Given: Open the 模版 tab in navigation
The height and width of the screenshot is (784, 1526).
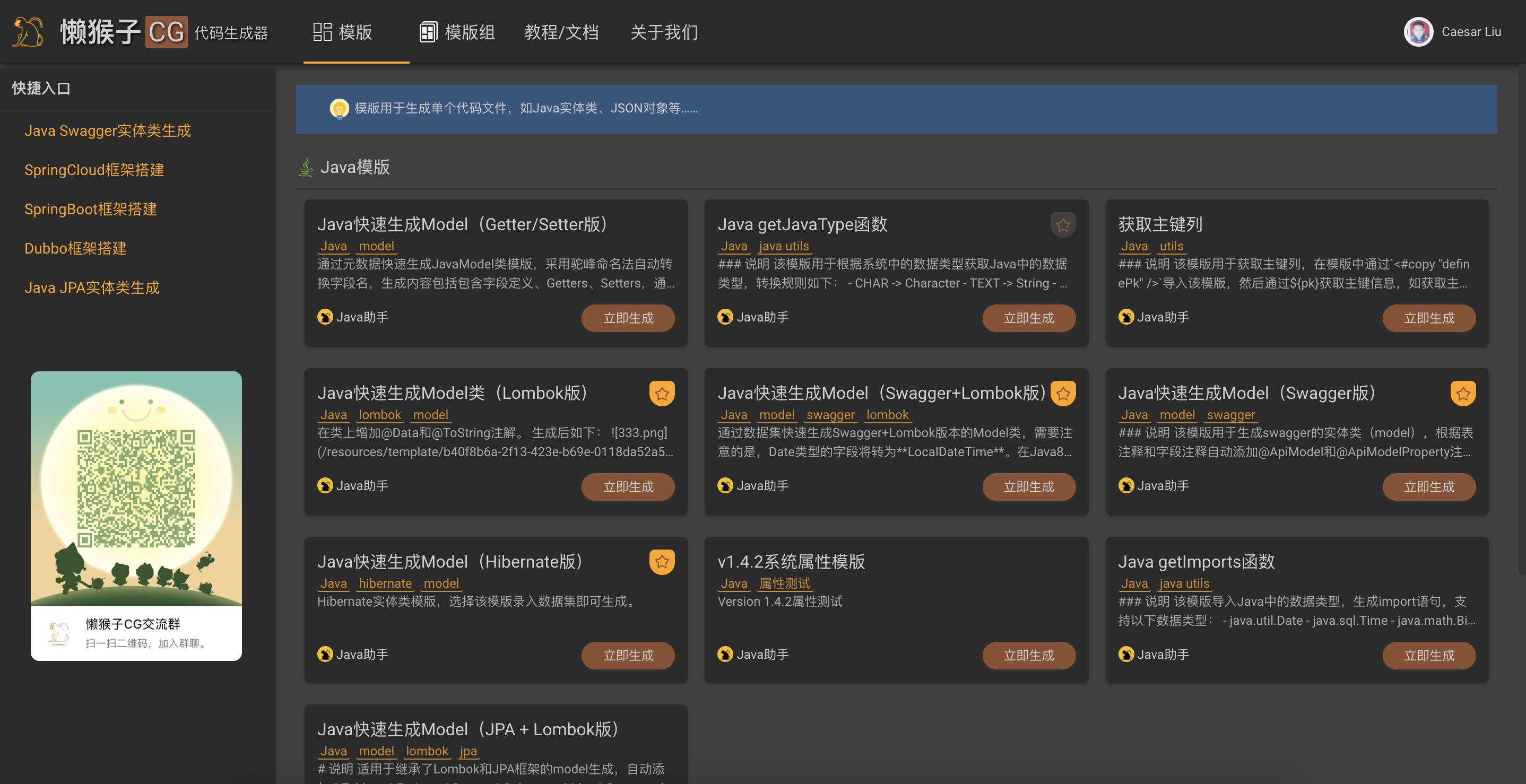Looking at the screenshot, I should [343, 32].
